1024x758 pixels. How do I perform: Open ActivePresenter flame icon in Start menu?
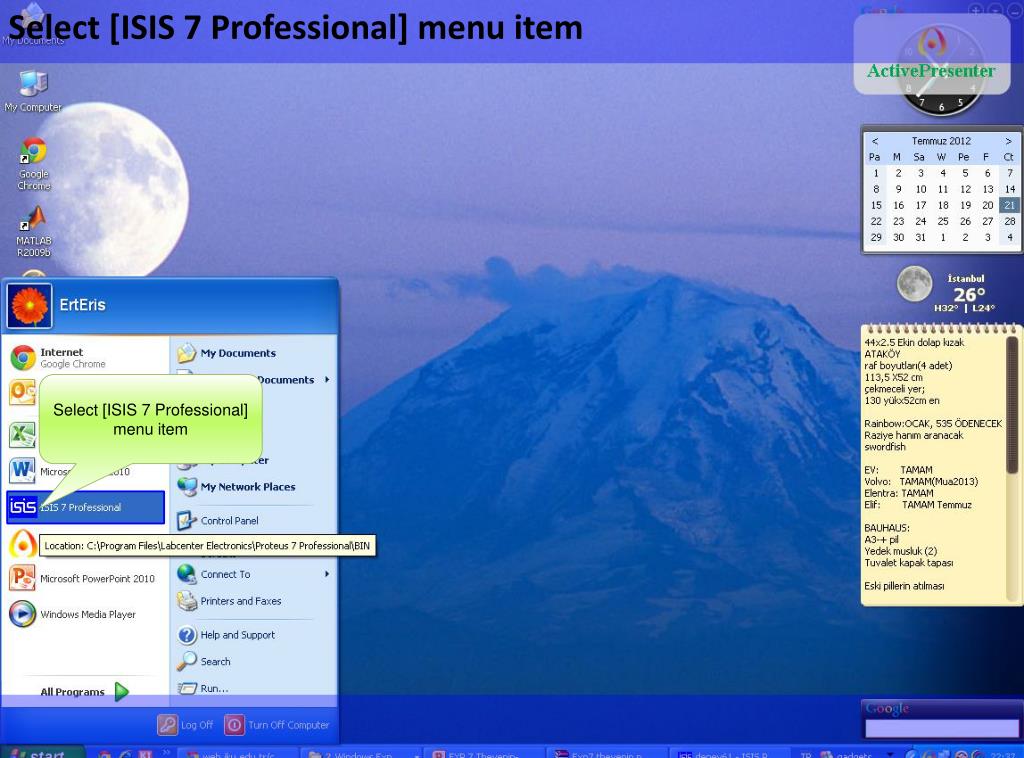pos(22,543)
